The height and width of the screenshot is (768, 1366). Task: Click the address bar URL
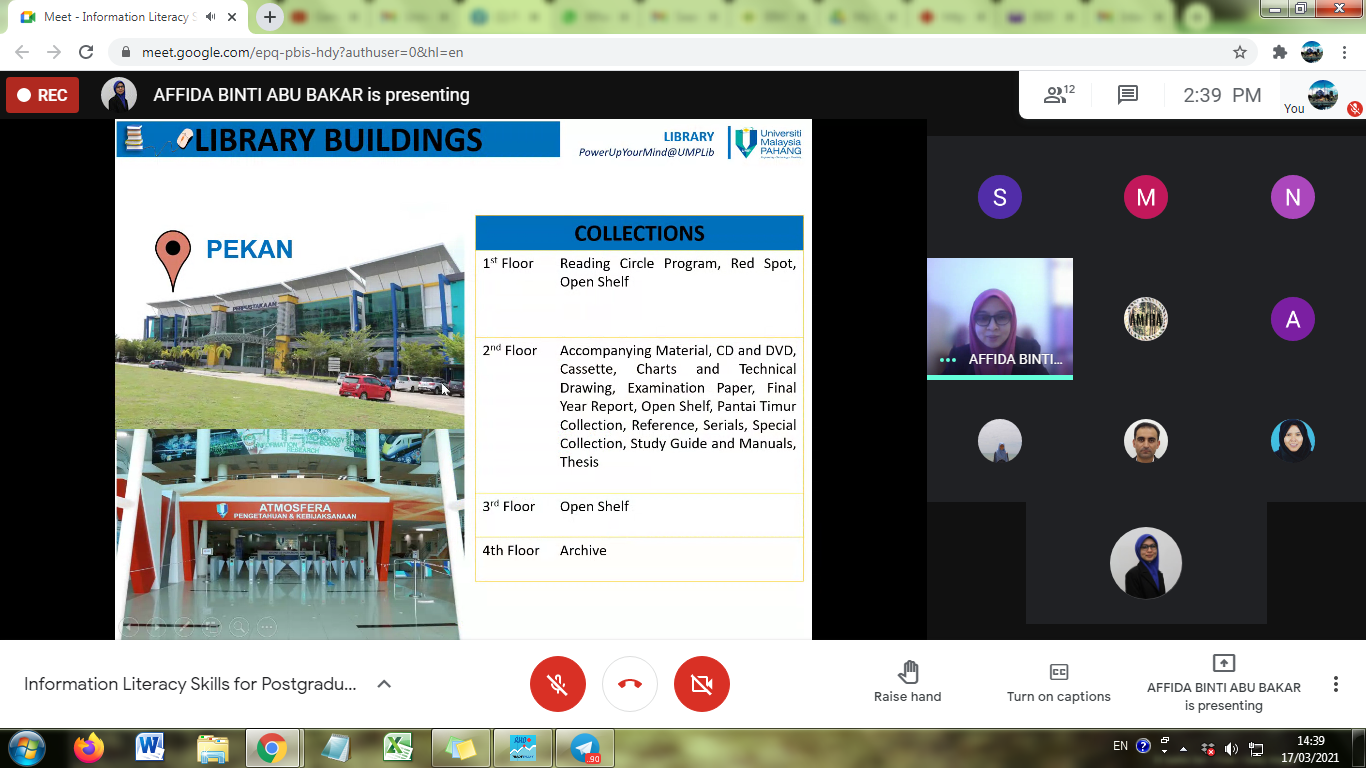pos(302,52)
